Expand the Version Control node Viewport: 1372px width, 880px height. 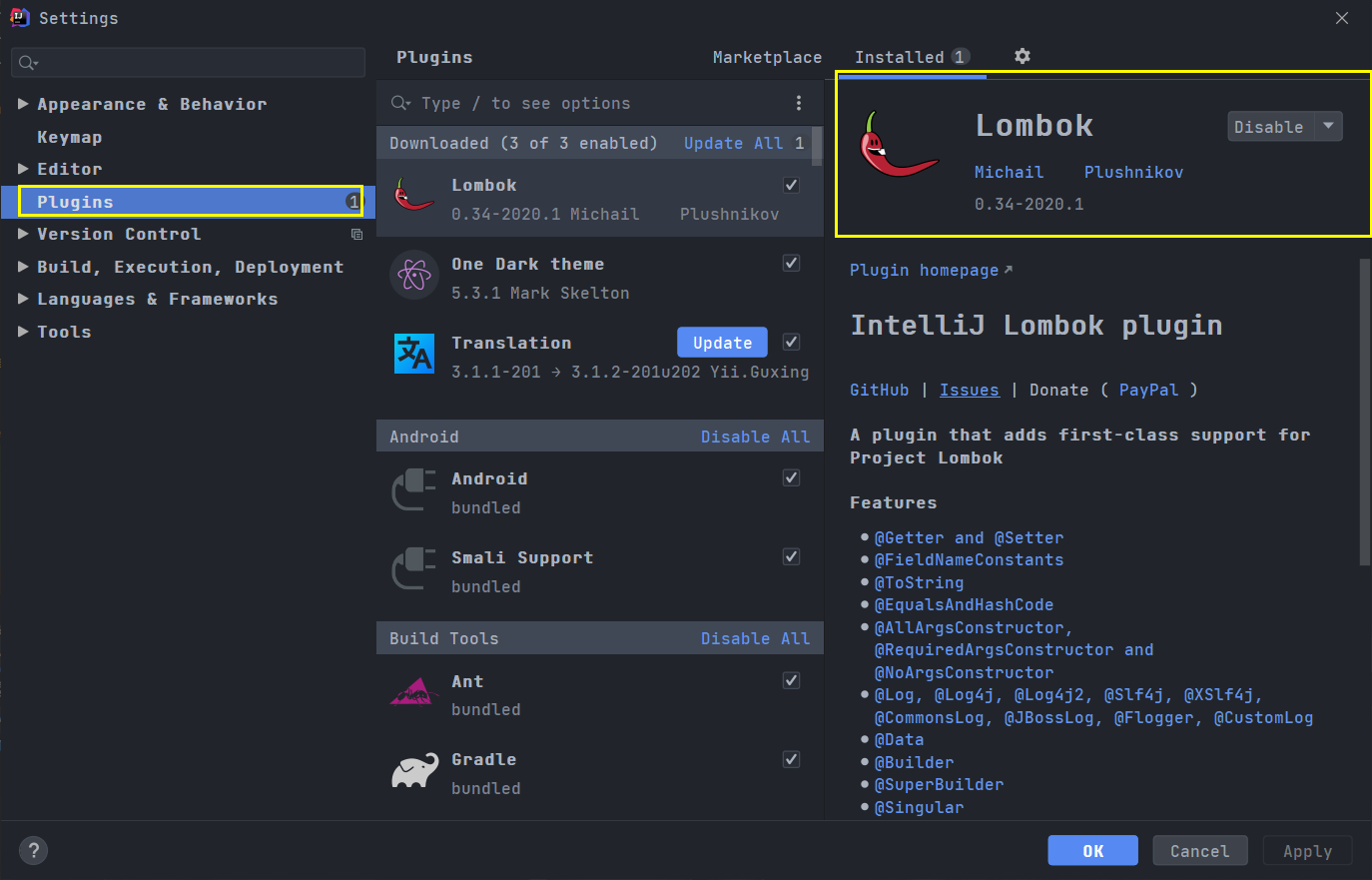click(x=23, y=234)
